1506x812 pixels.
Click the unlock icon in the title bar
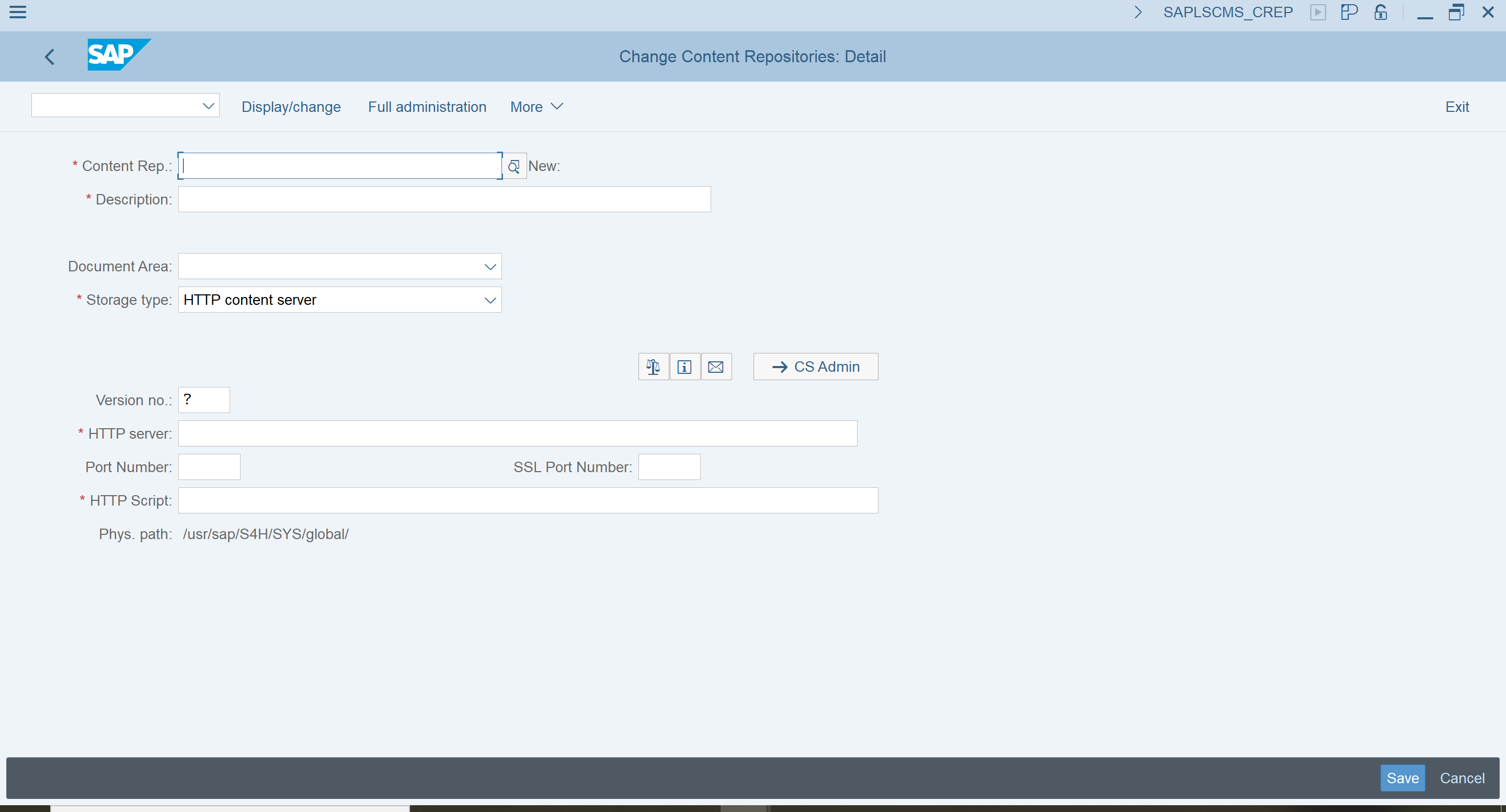click(x=1380, y=12)
